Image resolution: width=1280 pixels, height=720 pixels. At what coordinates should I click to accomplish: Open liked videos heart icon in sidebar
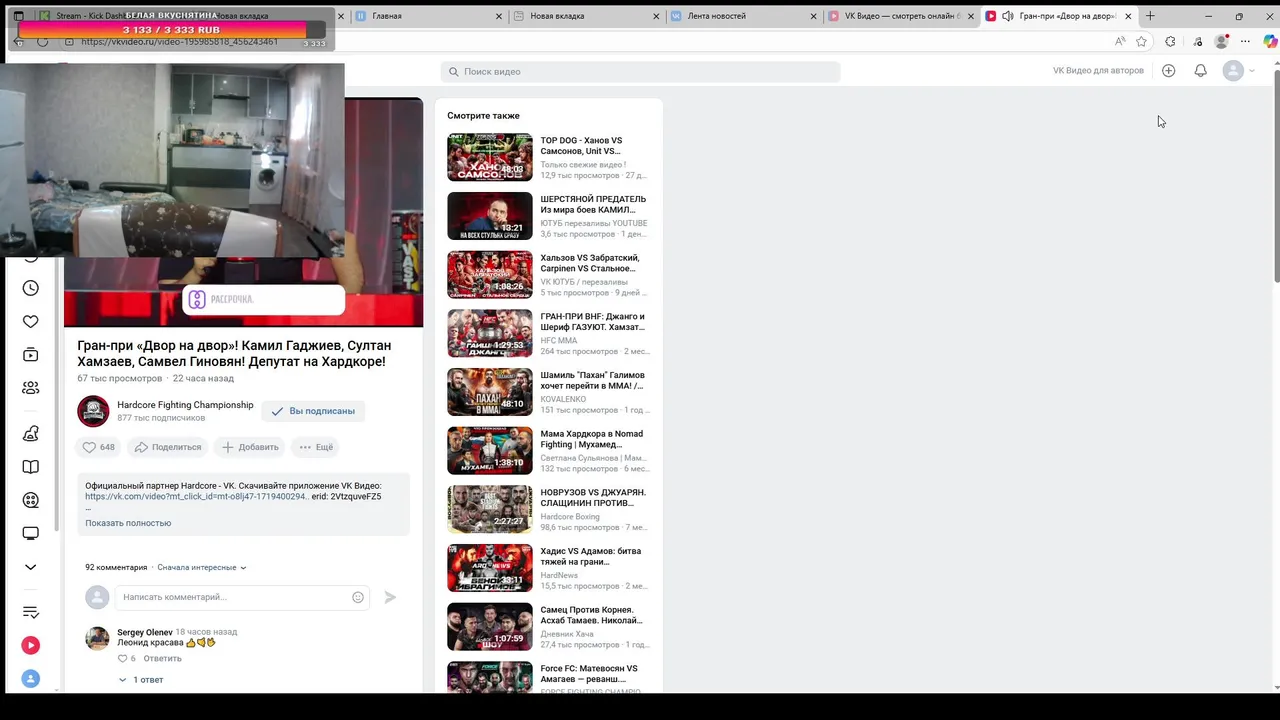(x=31, y=322)
